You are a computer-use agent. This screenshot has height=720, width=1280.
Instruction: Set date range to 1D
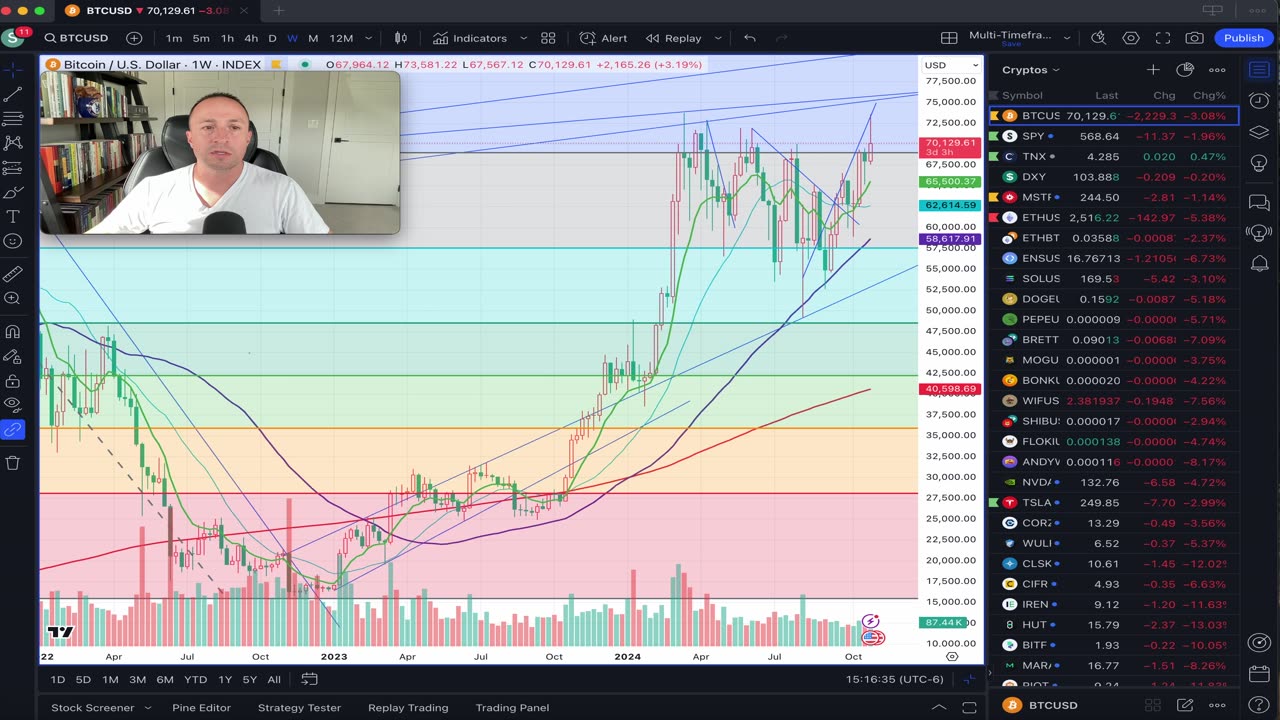(58, 680)
